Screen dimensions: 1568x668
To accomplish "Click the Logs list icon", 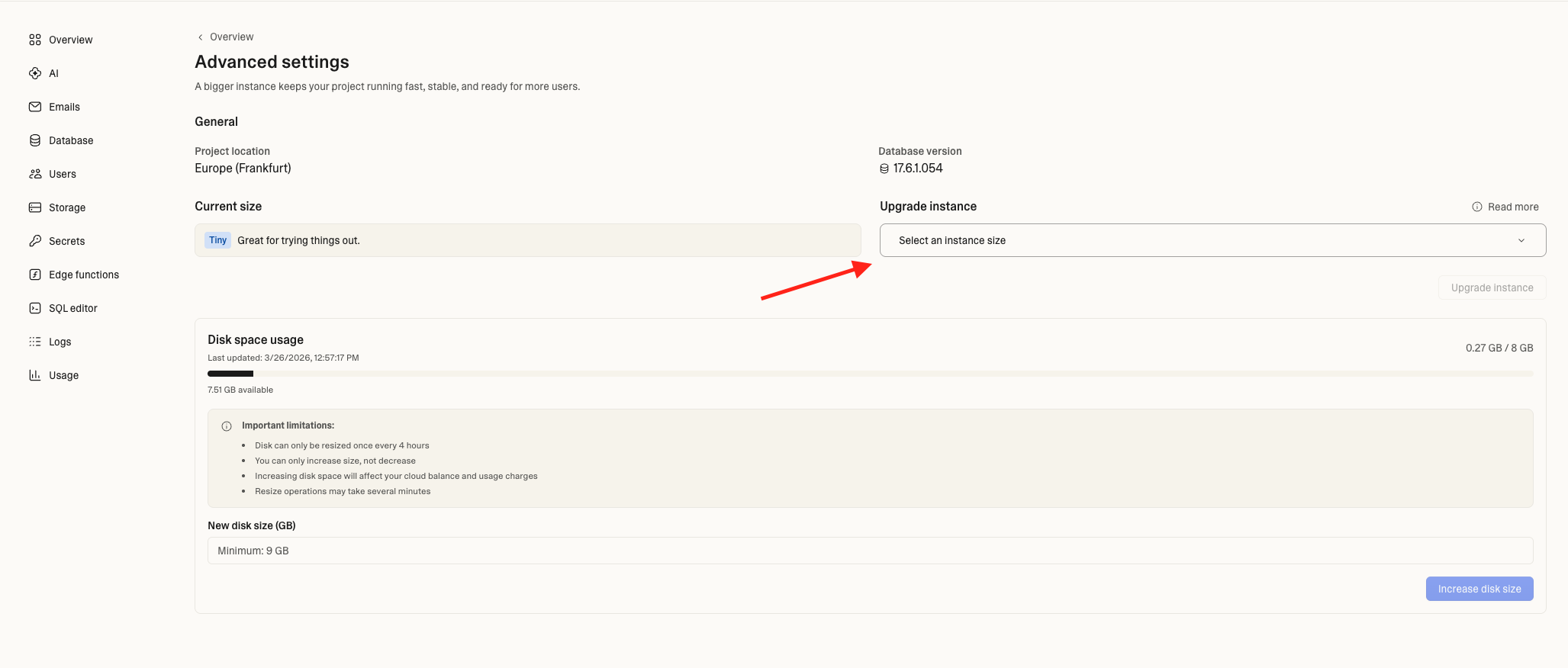I will pos(35,342).
